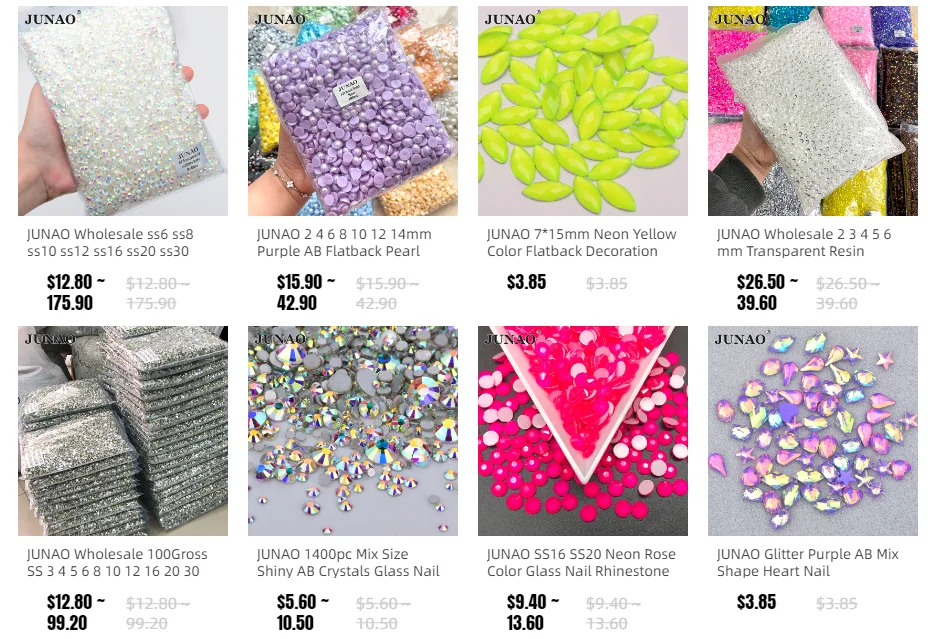The height and width of the screenshot is (639, 944).
Task: Open the Transparent Resin rhinestone bag image
Action: click(x=813, y=111)
